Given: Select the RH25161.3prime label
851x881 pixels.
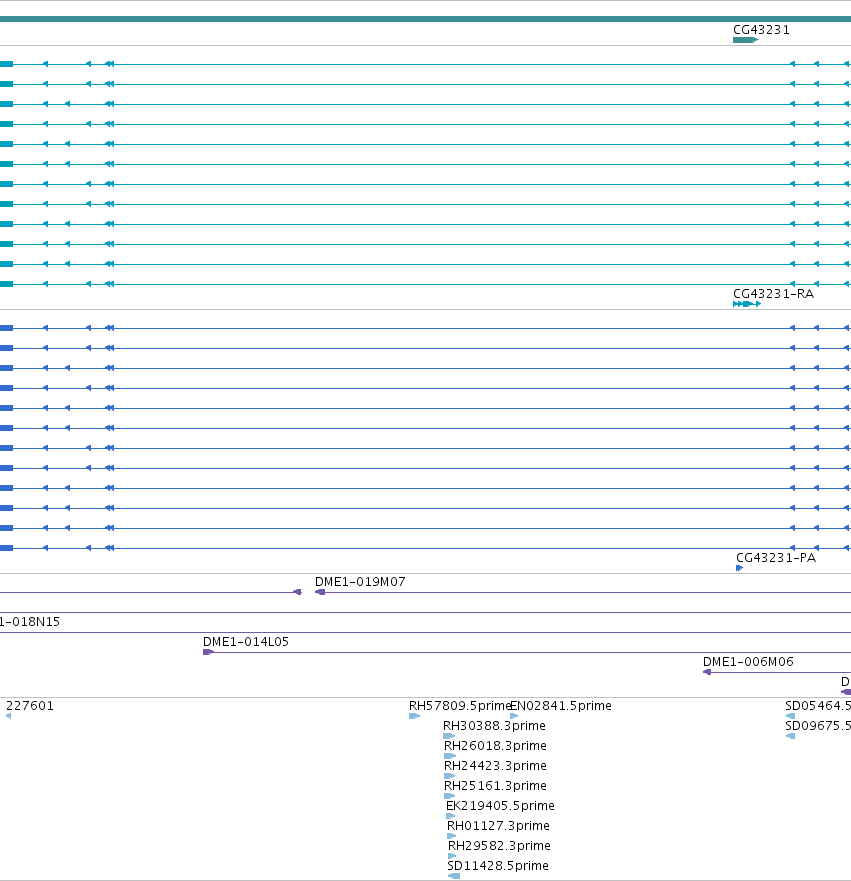Looking at the screenshot, I should 495,785.
